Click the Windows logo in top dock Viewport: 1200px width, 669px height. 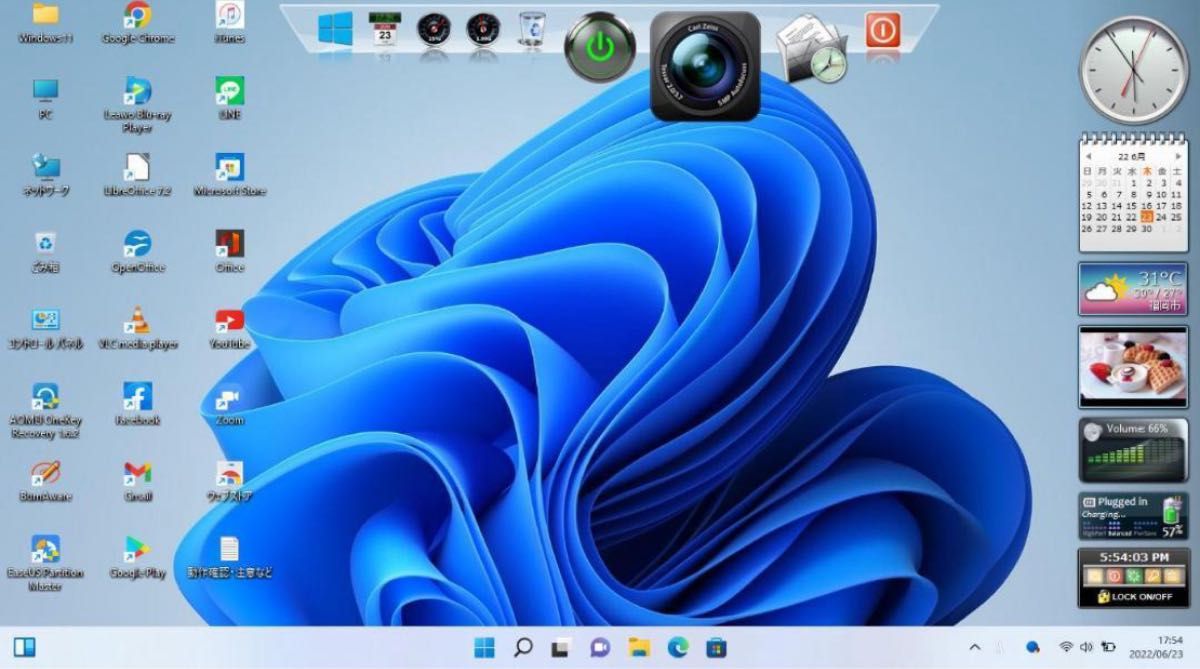(335, 29)
